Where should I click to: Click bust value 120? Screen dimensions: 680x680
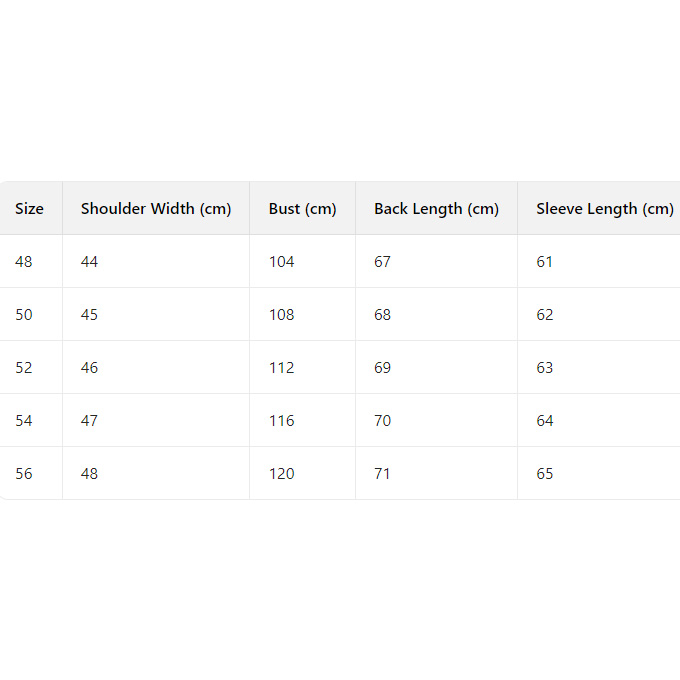pos(282,474)
